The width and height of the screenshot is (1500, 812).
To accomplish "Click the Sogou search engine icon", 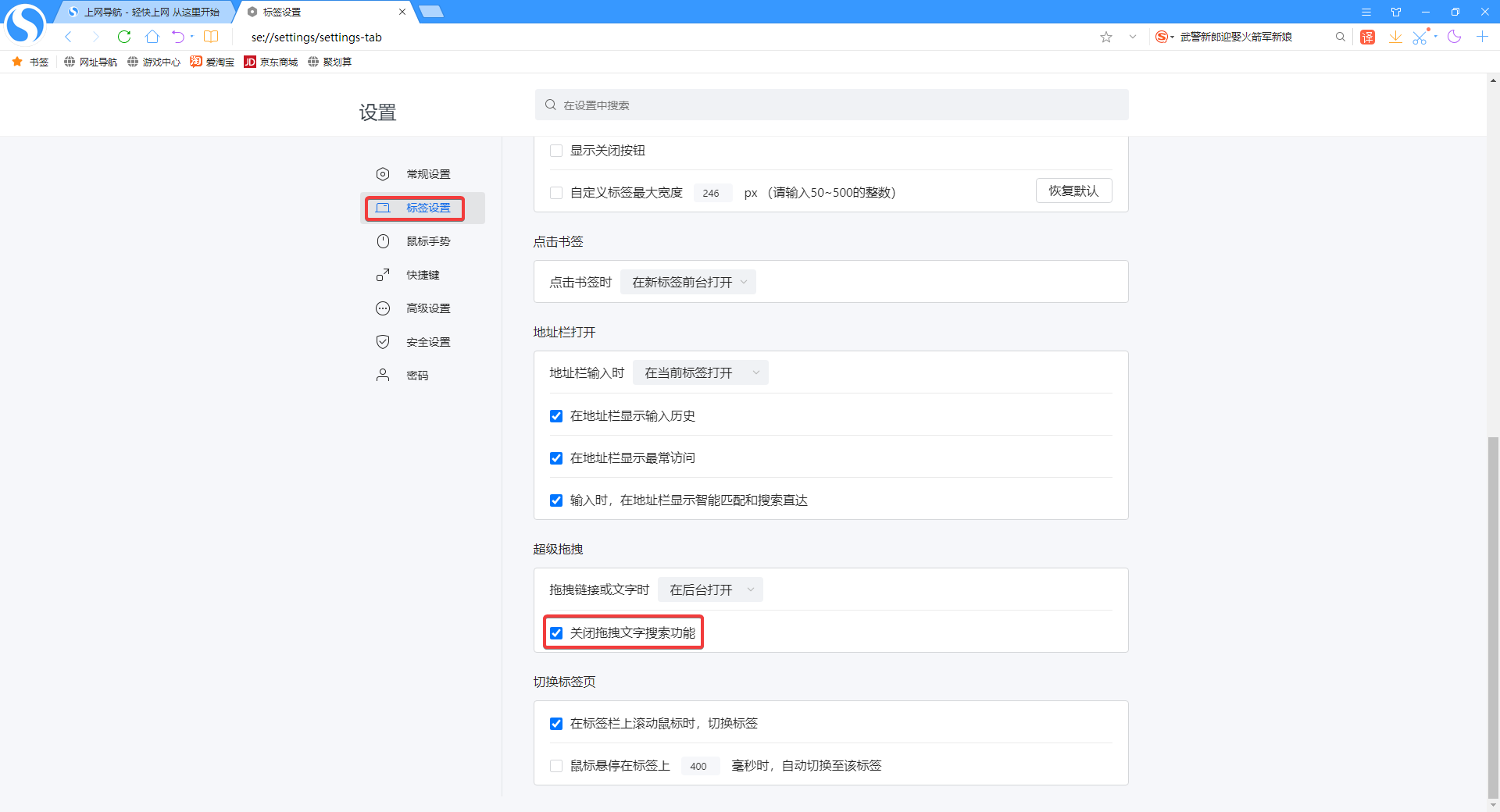I will pos(1162,37).
